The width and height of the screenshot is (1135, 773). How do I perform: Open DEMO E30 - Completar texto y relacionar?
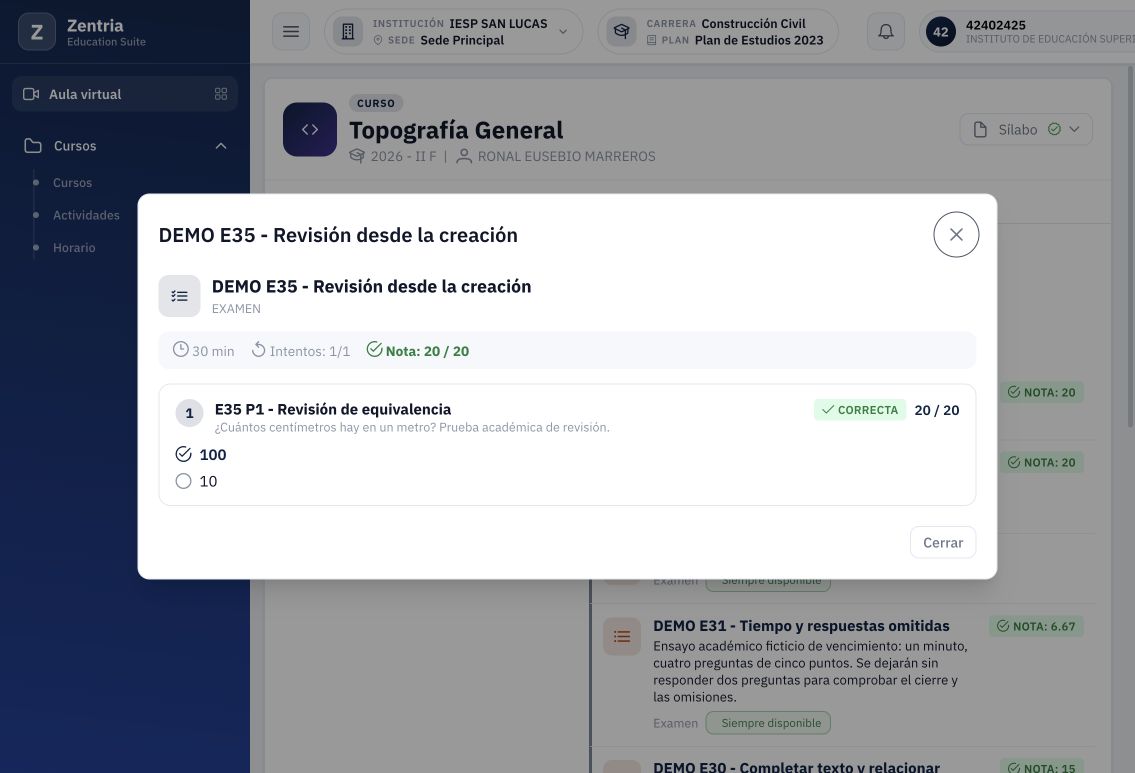click(796, 766)
